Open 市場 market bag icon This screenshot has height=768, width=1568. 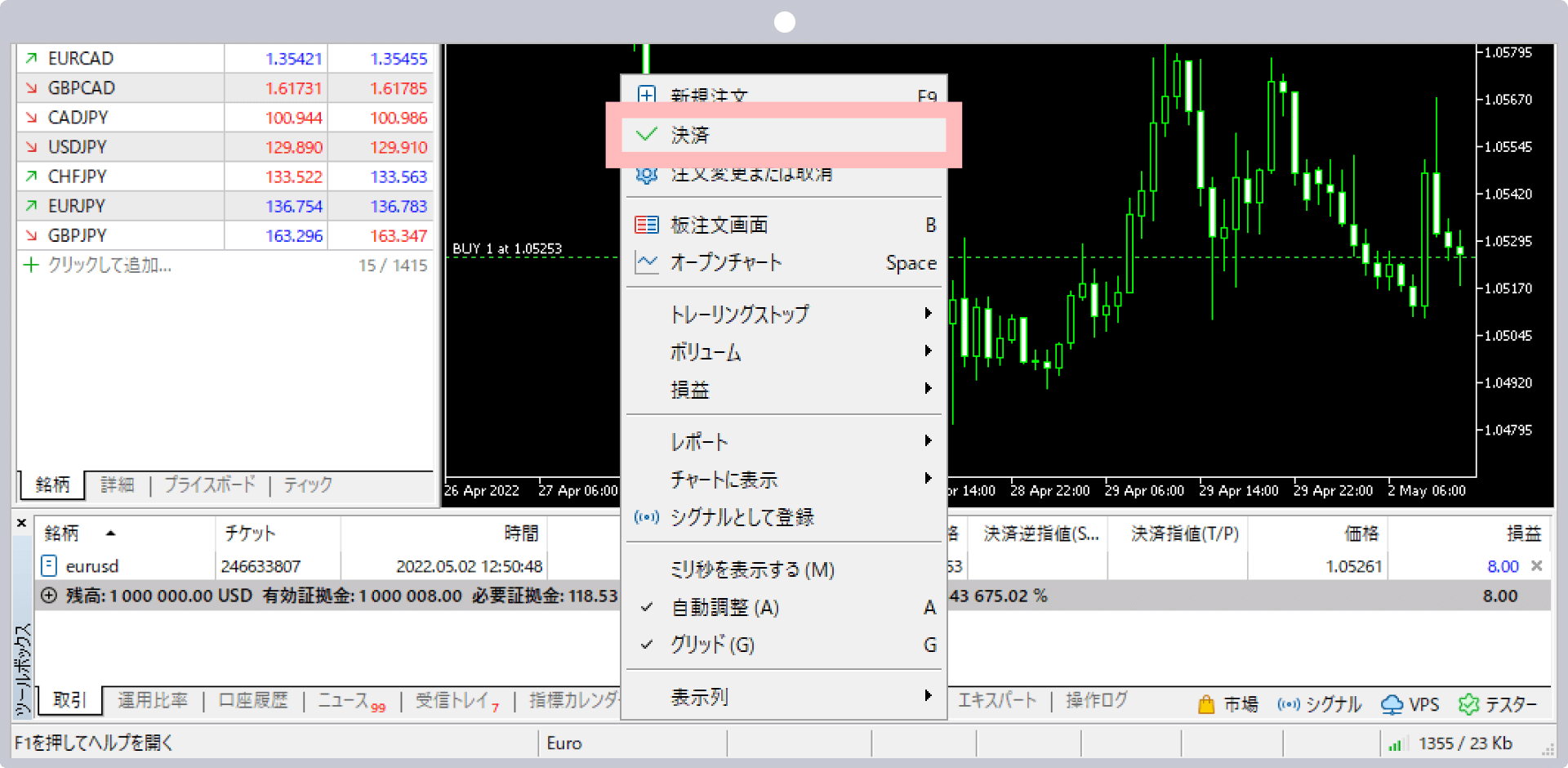[x=1206, y=704]
